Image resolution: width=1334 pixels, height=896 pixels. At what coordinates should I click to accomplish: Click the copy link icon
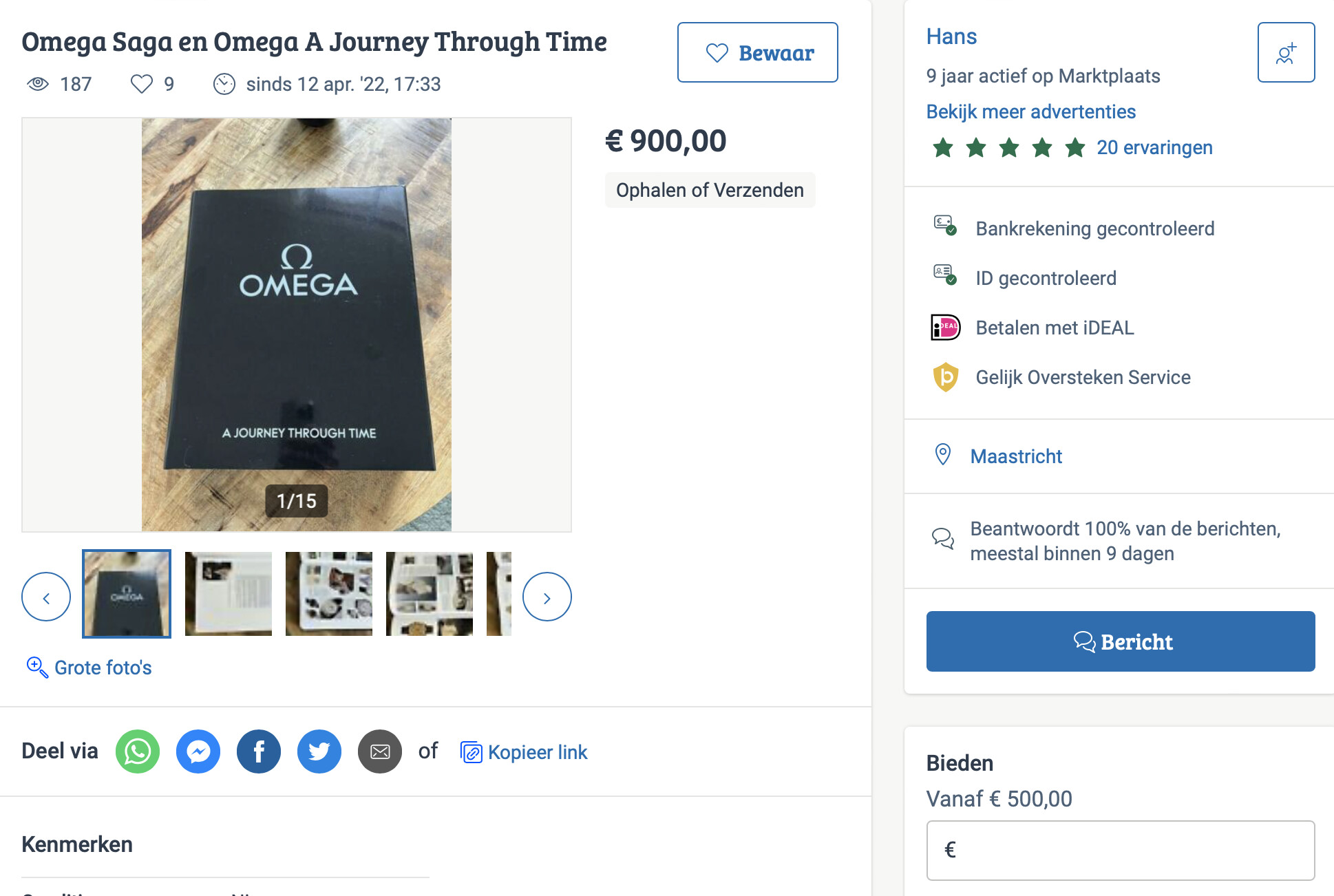(471, 752)
